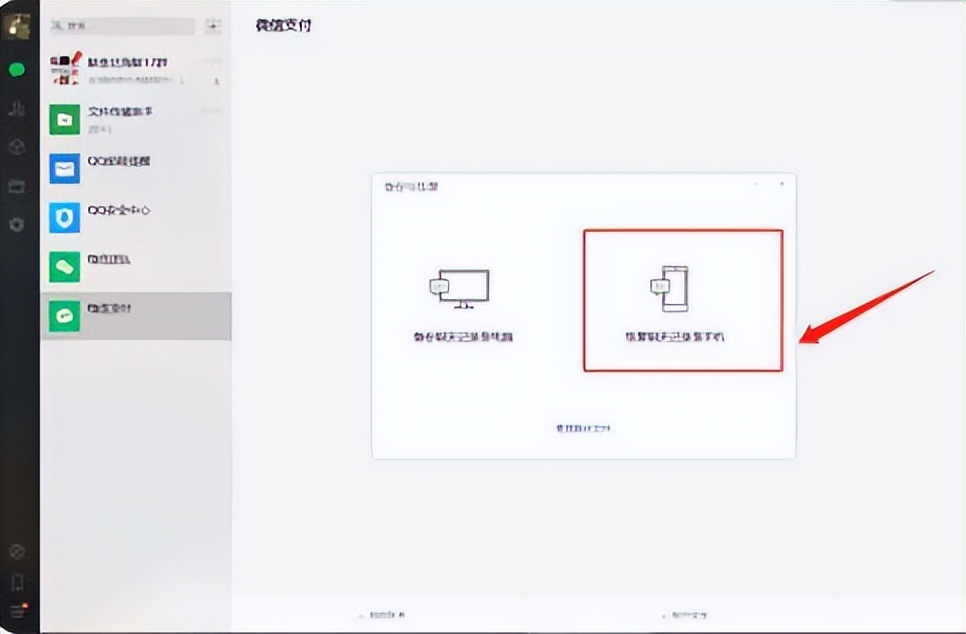Click the new chat plus icon beside search
Screen dimensions: 966x634
click(x=213, y=23)
